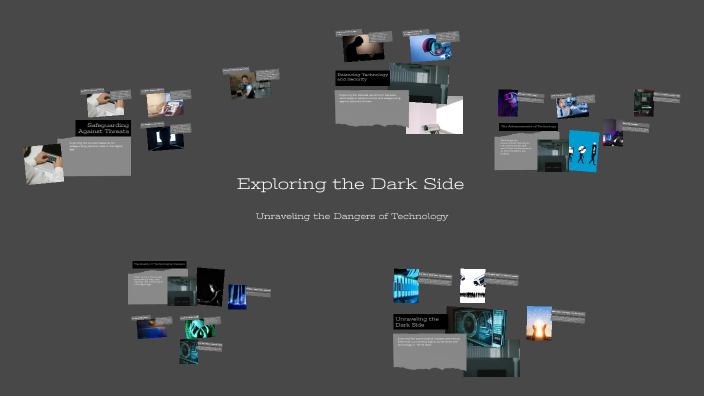Select the green glowing hands image
This screenshot has height=396, width=704.
(x=200, y=329)
